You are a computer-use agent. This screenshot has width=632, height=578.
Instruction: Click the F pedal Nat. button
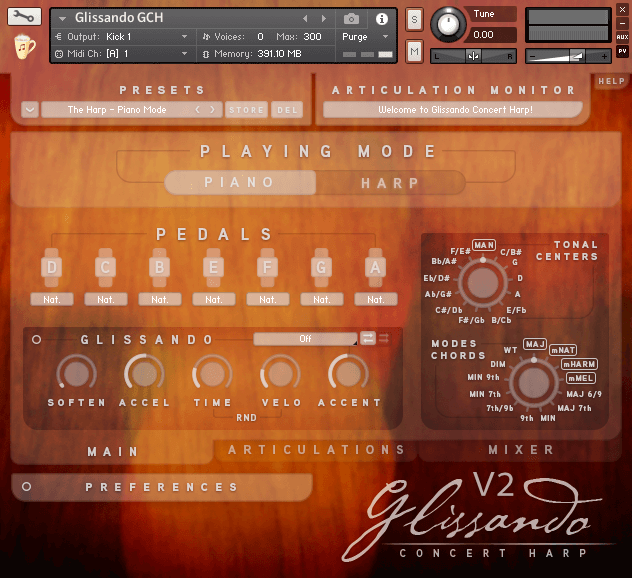coord(268,299)
